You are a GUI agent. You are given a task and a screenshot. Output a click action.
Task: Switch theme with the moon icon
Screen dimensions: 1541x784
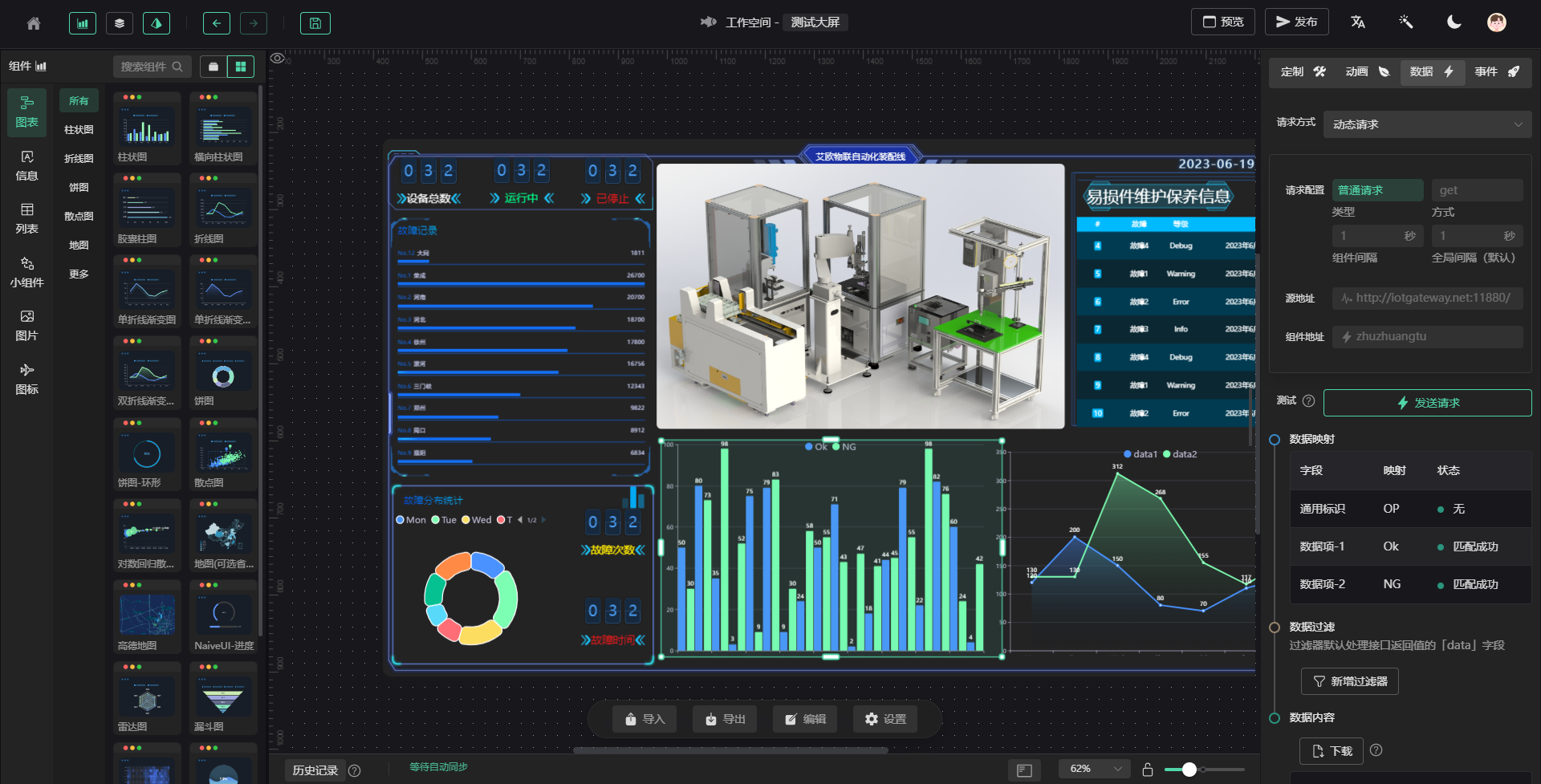click(1454, 22)
